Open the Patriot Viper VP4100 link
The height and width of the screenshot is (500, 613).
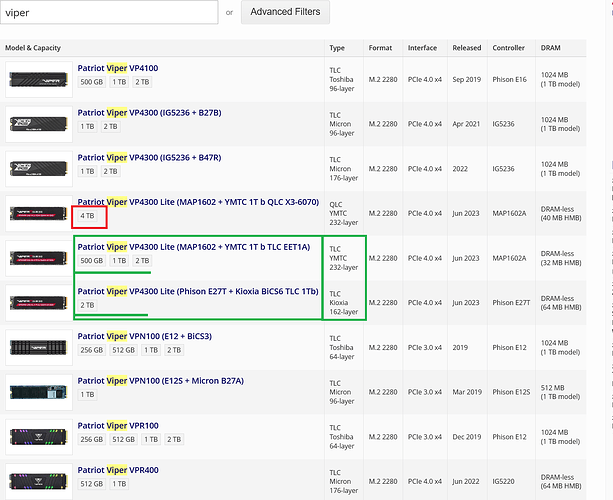118,68
